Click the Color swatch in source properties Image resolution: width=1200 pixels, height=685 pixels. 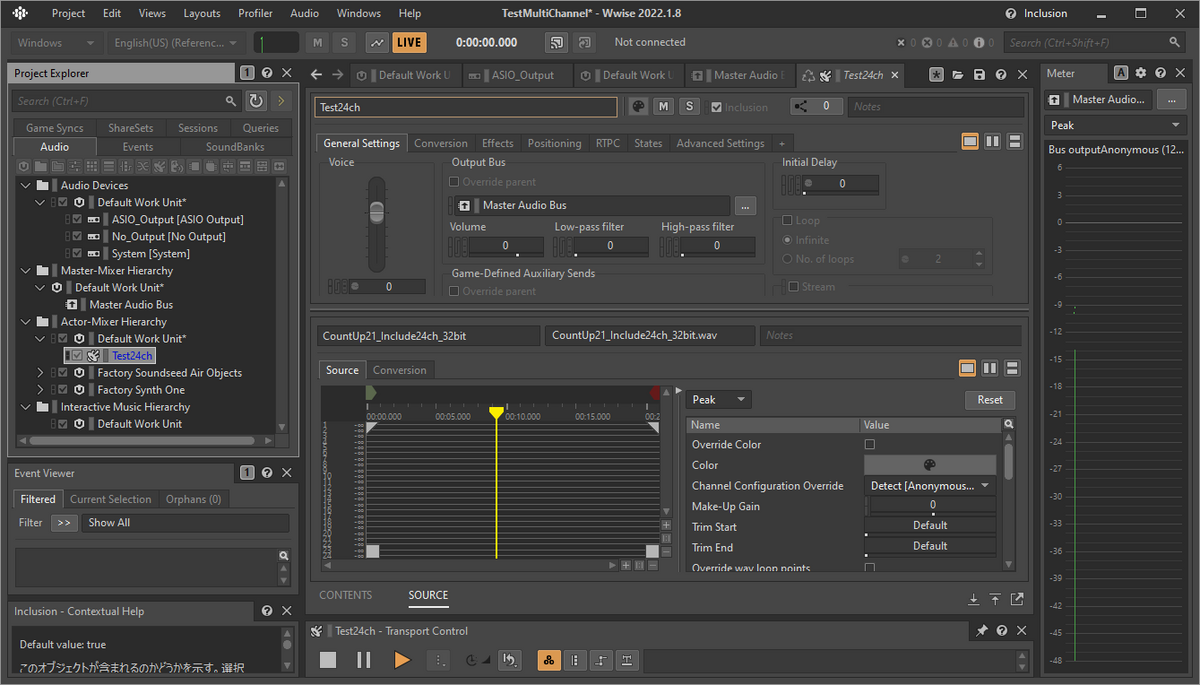[930, 465]
